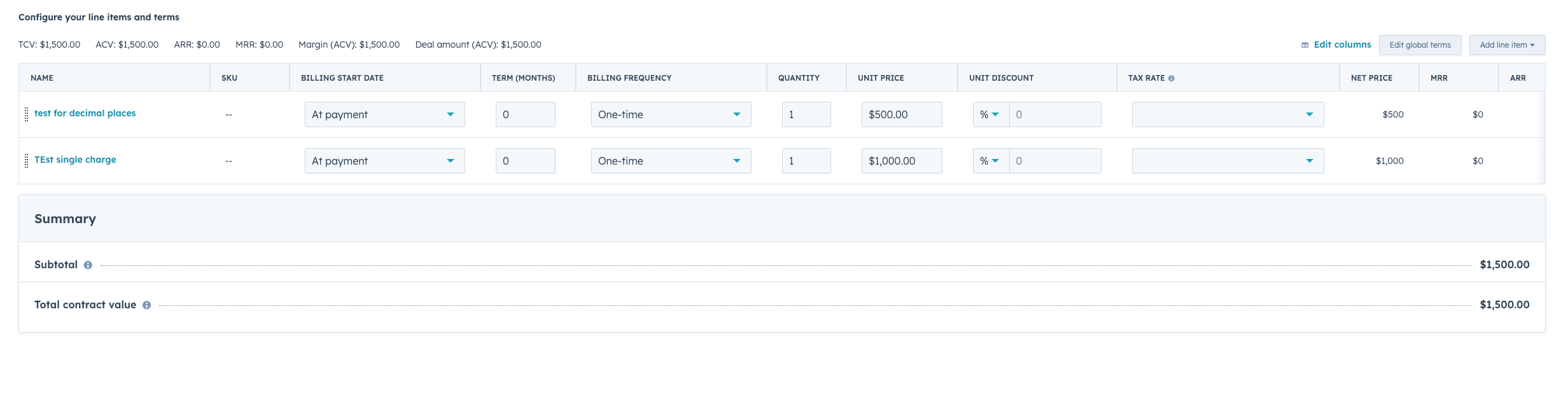
Task: Click the $500.00 unit price field
Action: [x=901, y=114]
